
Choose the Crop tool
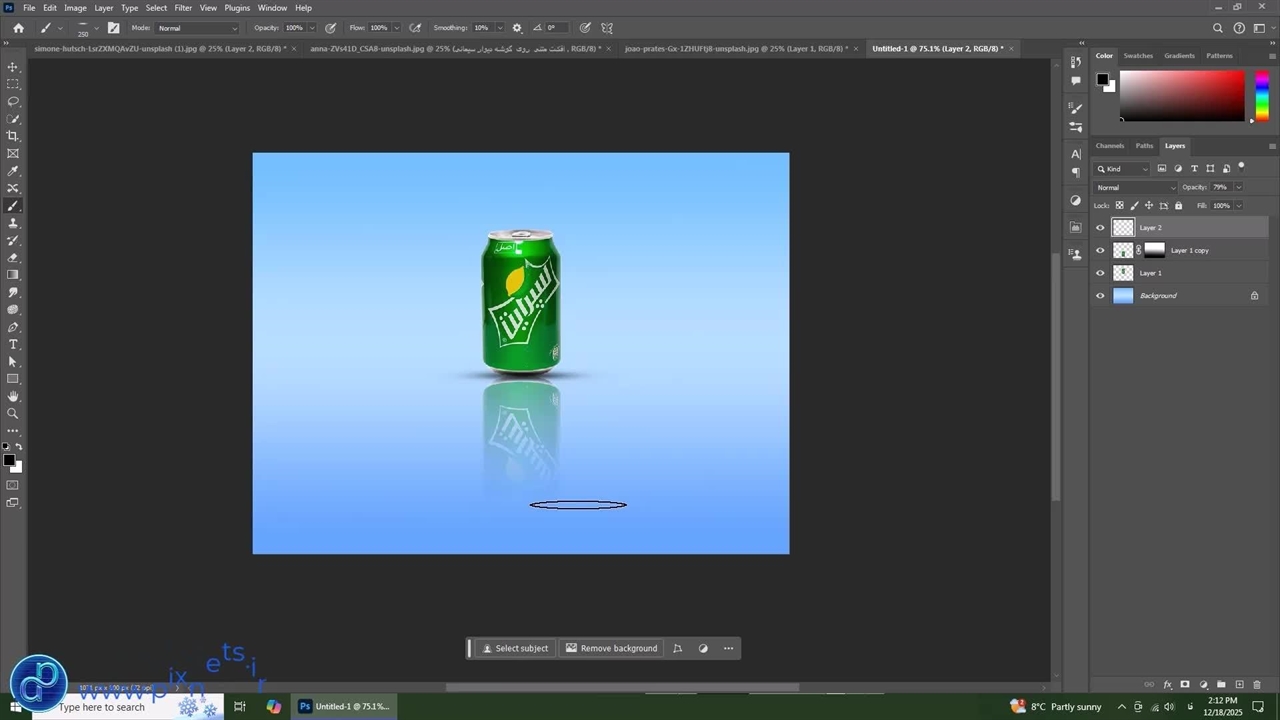13,136
